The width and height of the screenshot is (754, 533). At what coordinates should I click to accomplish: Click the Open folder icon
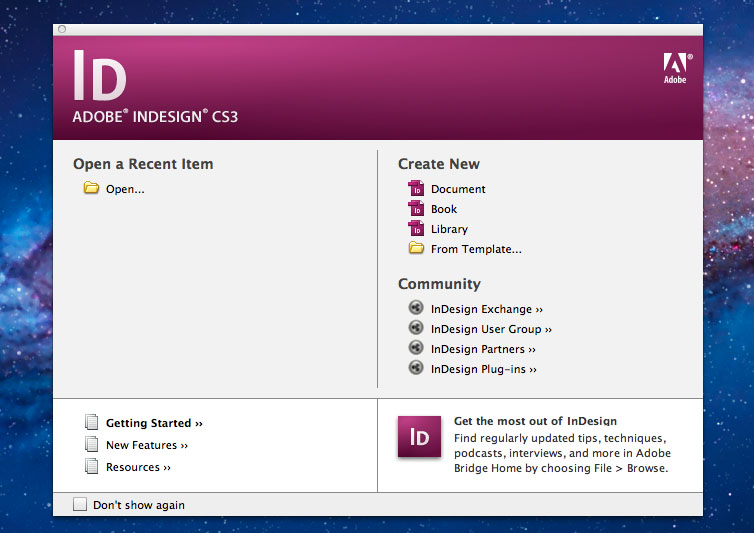91,188
